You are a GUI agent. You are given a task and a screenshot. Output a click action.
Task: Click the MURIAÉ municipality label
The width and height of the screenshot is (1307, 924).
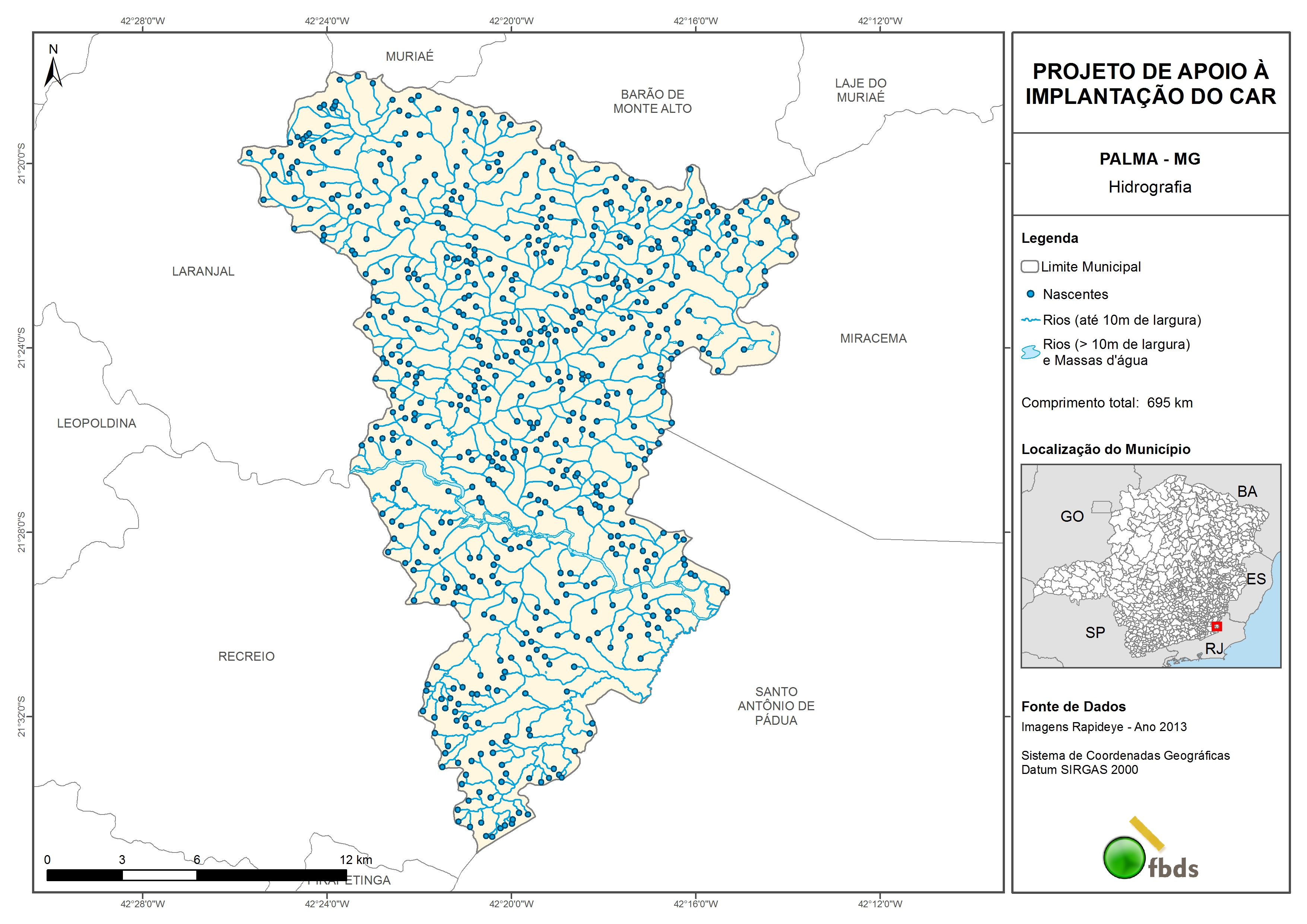[x=409, y=56]
